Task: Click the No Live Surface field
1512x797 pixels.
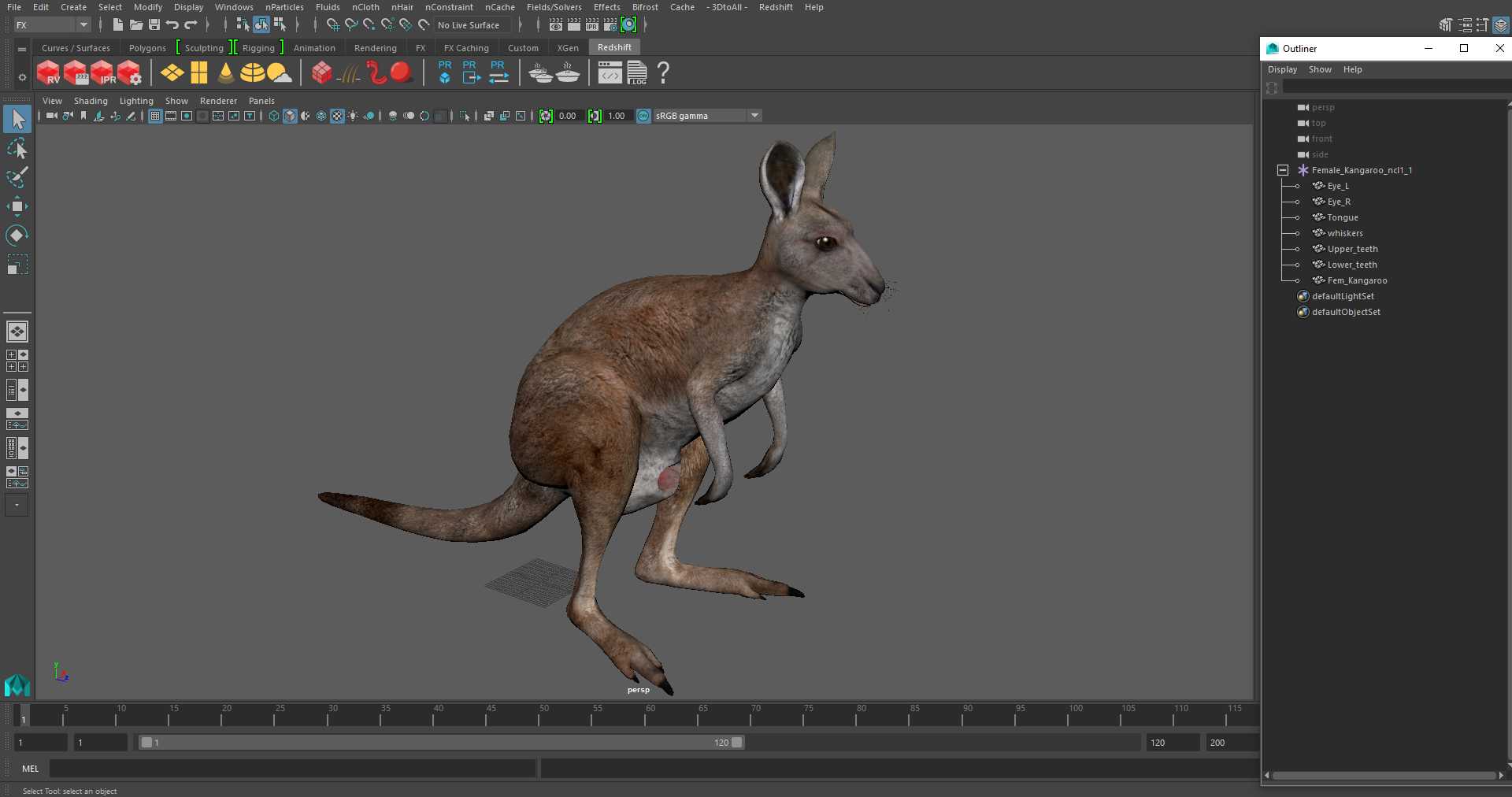Action: click(x=472, y=25)
